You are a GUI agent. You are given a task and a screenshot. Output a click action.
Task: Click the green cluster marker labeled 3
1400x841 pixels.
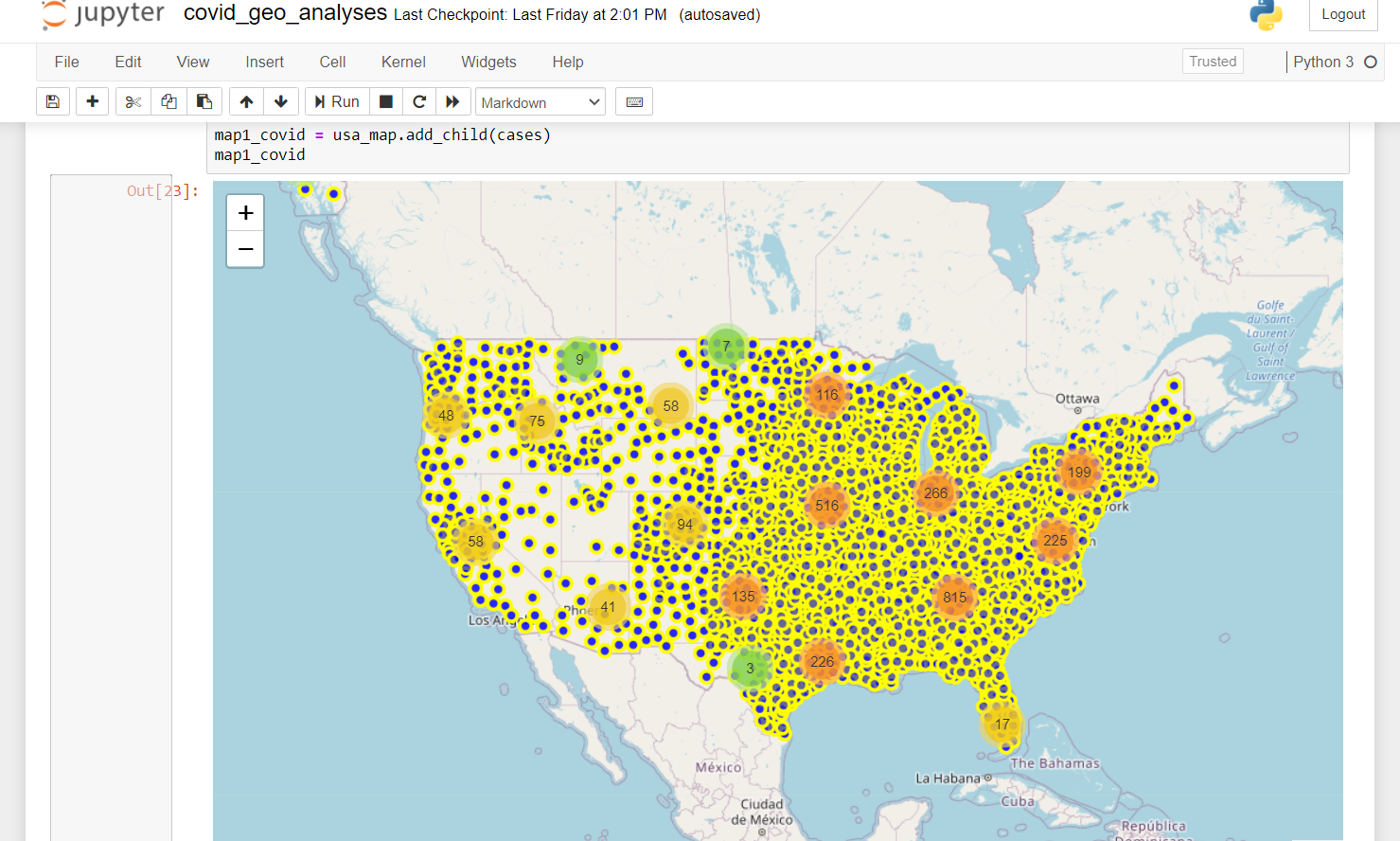click(x=751, y=669)
